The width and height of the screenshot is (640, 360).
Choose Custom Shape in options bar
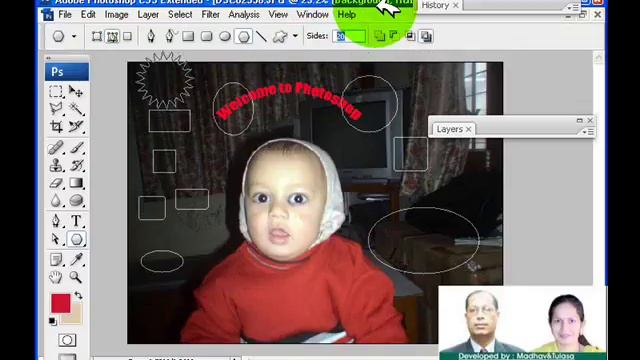pyautogui.click(x=280, y=36)
